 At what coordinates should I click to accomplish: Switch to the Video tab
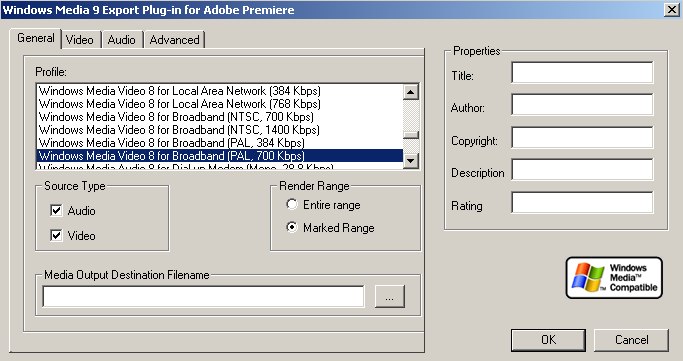click(81, 40)
